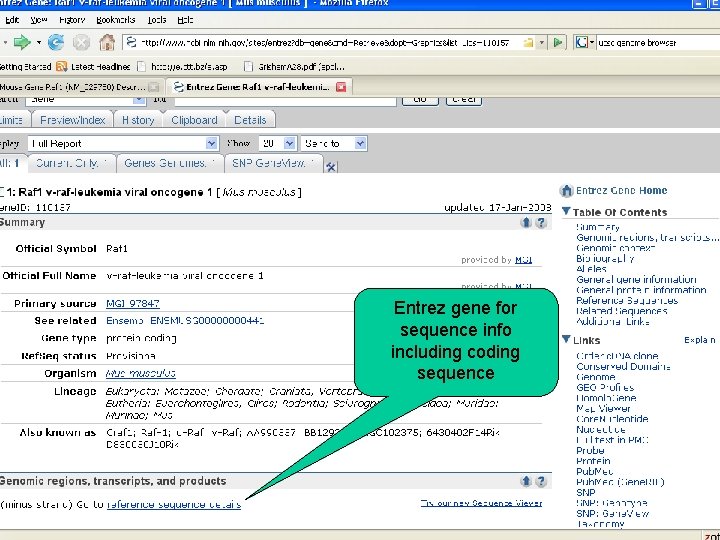Go to the browser Home page icon
The height and width of the screenshot is (540, 720).
(107, 43)
